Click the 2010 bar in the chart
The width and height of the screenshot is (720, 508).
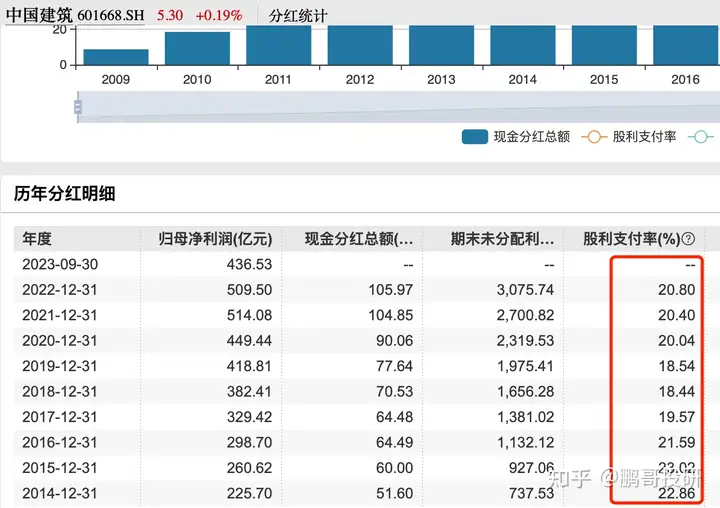pyautogui.click(x=197, y=48)
